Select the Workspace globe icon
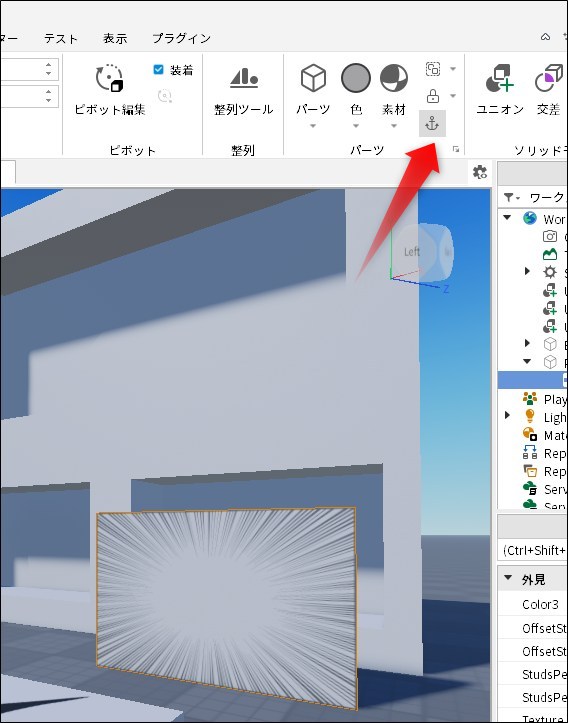 [530, 218]
